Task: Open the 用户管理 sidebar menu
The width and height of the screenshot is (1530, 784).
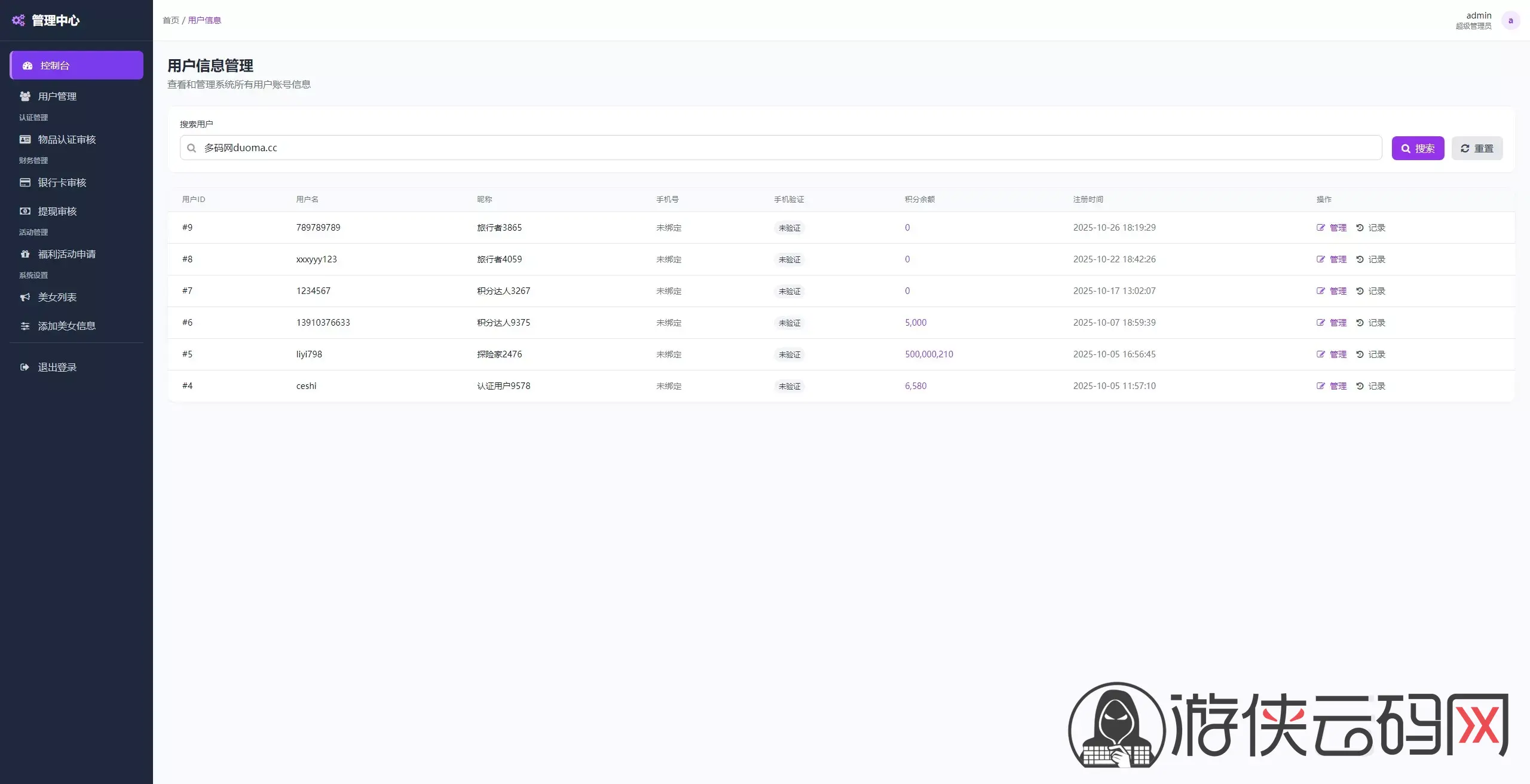Action: [57, 96]
